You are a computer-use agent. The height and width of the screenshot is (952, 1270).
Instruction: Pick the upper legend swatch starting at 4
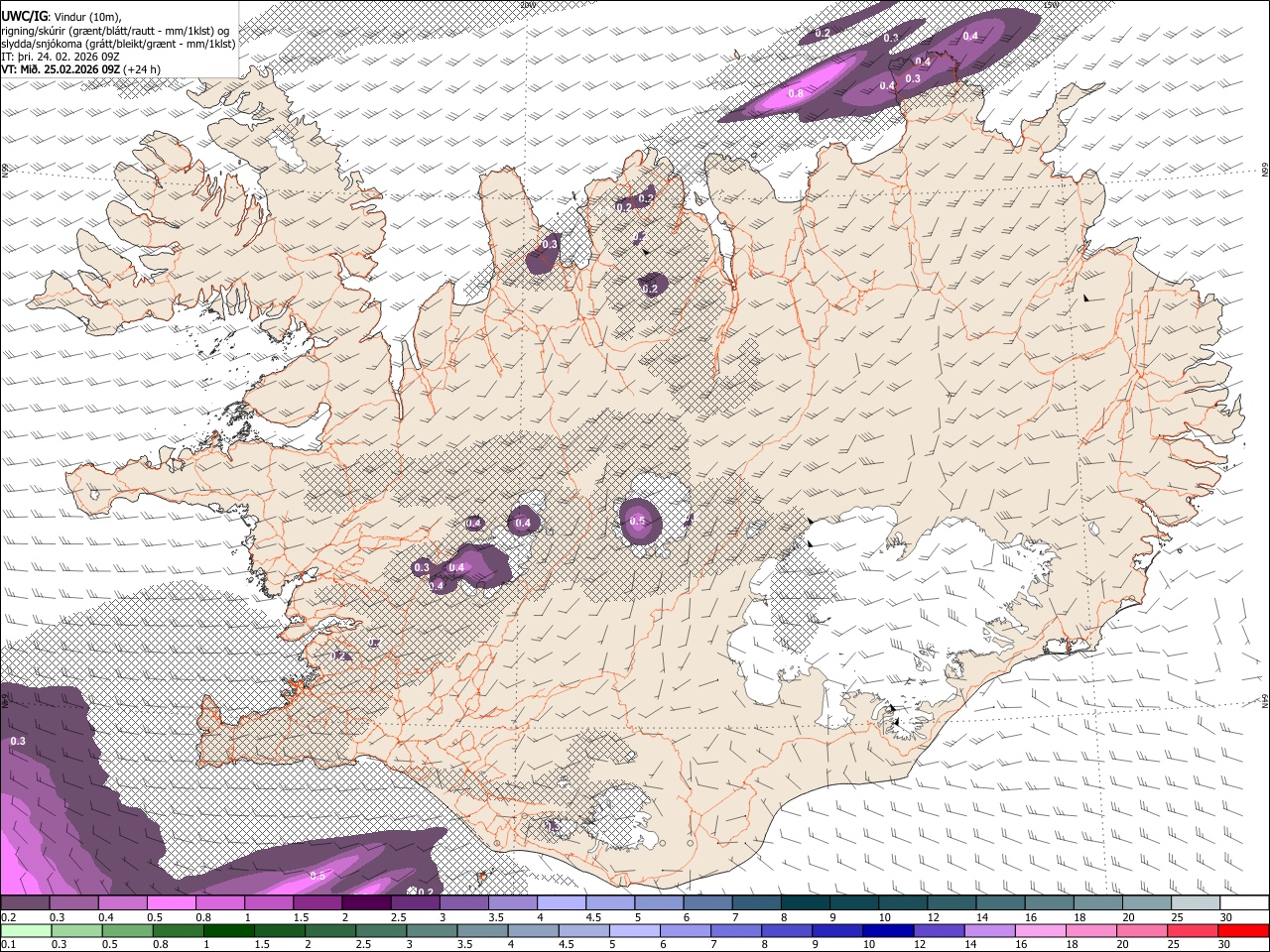(562, 903)
